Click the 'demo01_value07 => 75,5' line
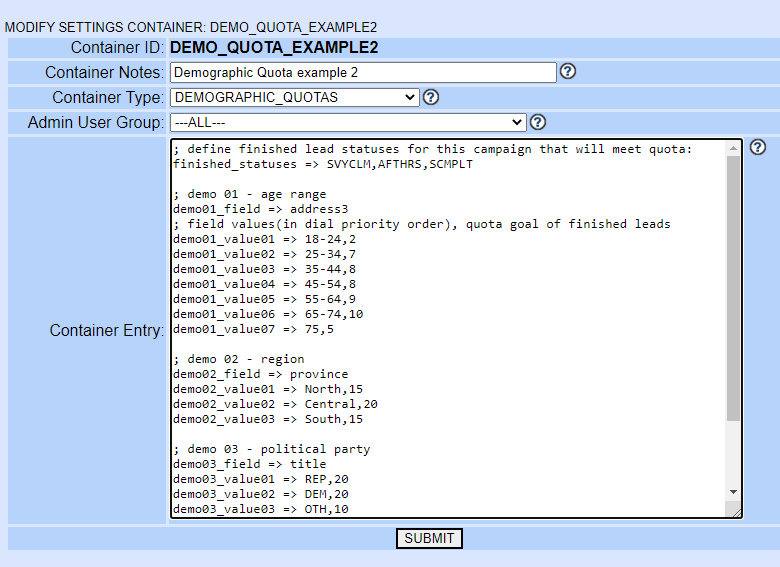The image size is (780, 567). pyautogui.click(x=254, y=329)
